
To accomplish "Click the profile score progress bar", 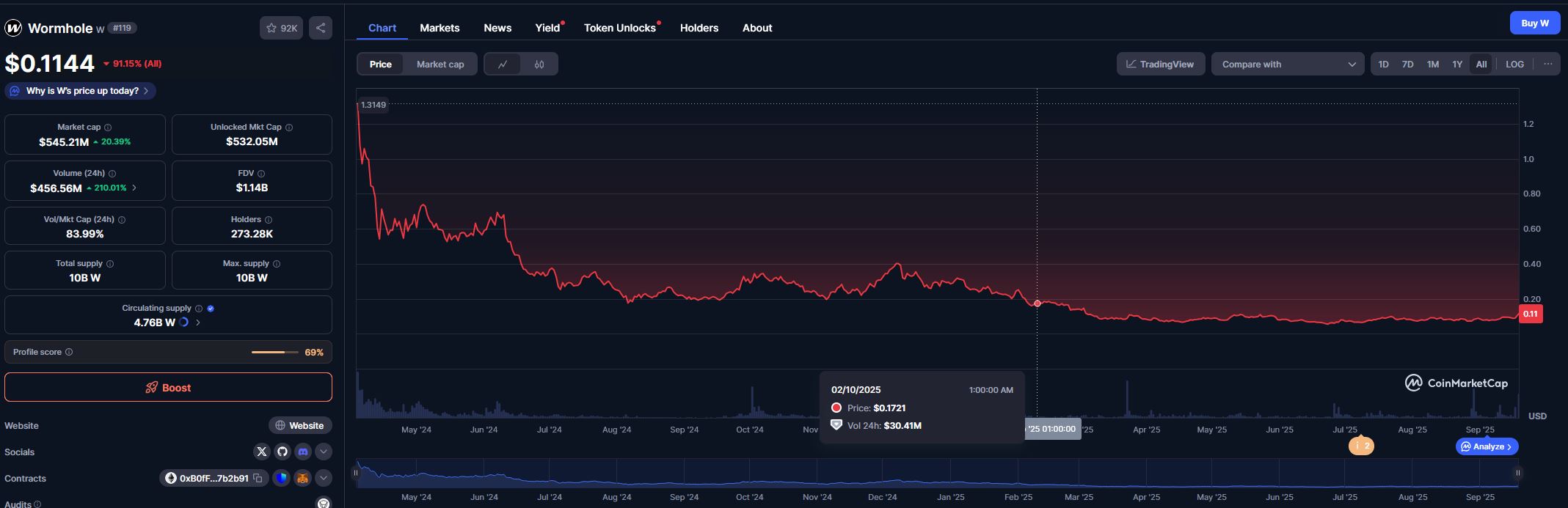I will point(275,353).
